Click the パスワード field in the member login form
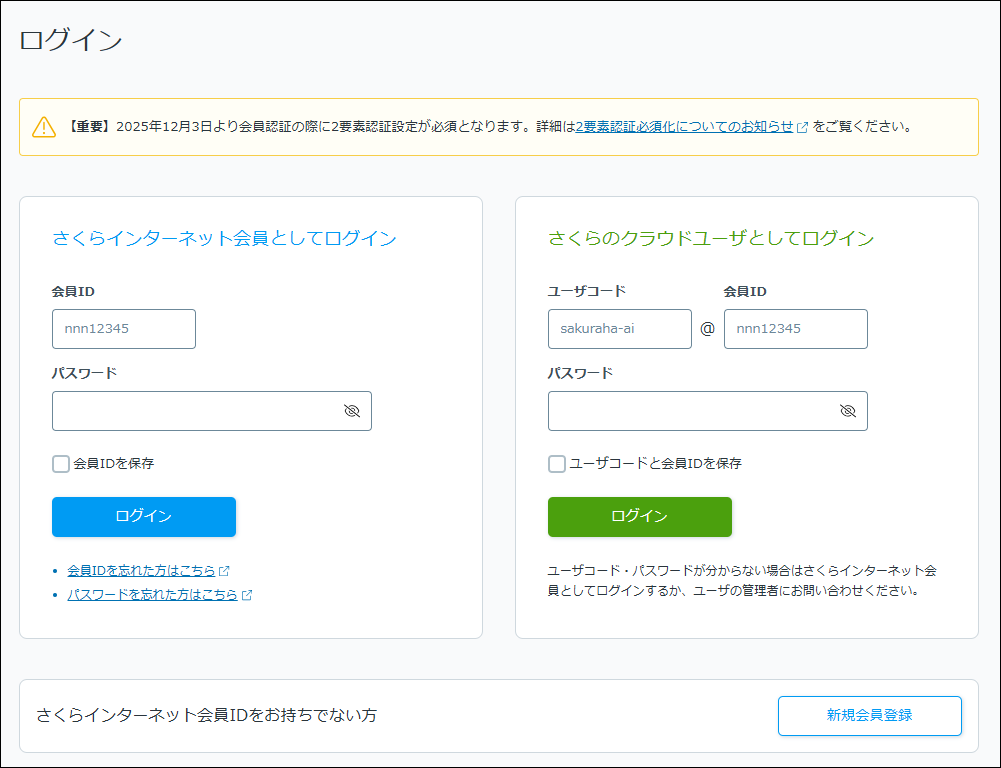Screen dimensions: 1001x768 click(x=195, y=411)
